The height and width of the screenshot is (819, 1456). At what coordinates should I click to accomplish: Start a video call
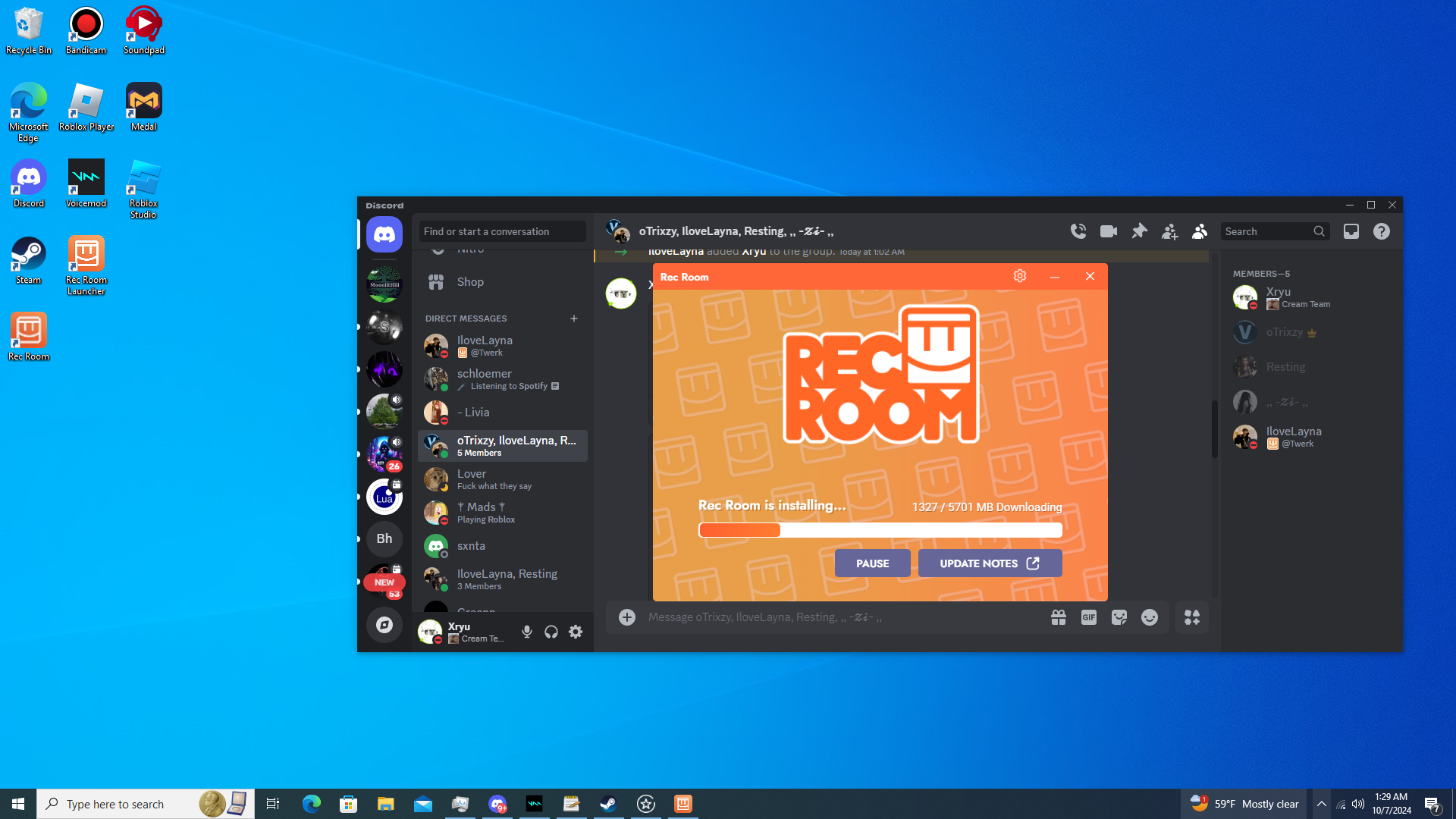[1108, 231]
